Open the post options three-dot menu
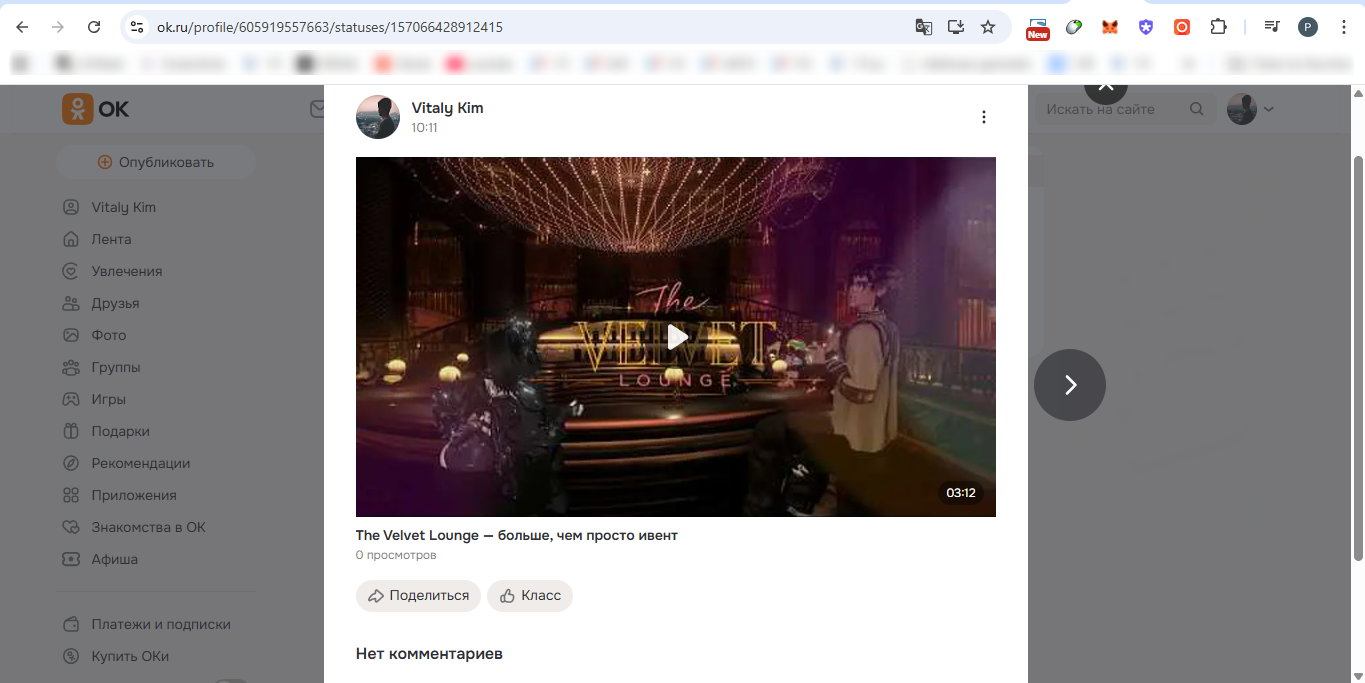1365x683 pixels. coord(984,117)
